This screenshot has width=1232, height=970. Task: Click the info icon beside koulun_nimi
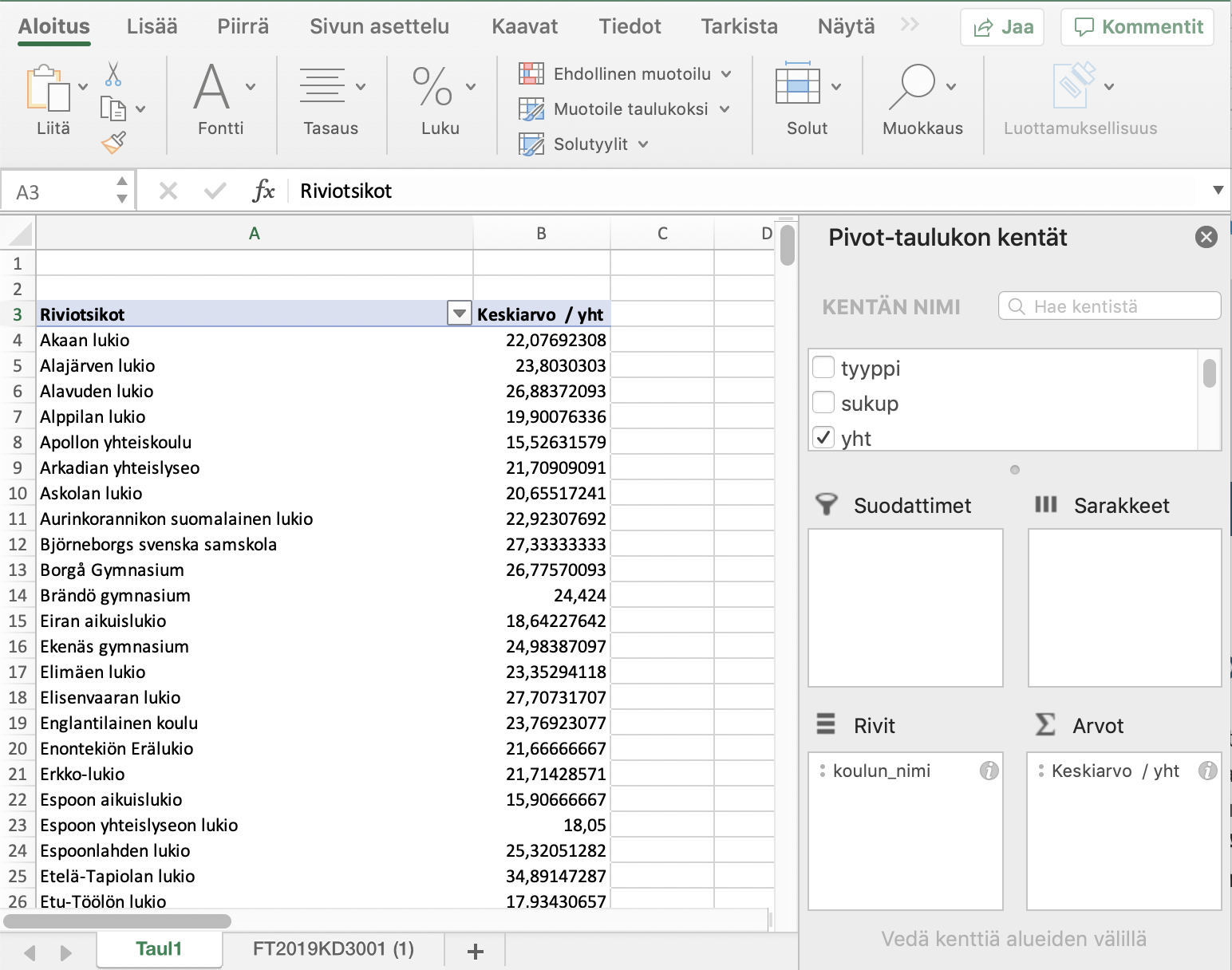989,771
